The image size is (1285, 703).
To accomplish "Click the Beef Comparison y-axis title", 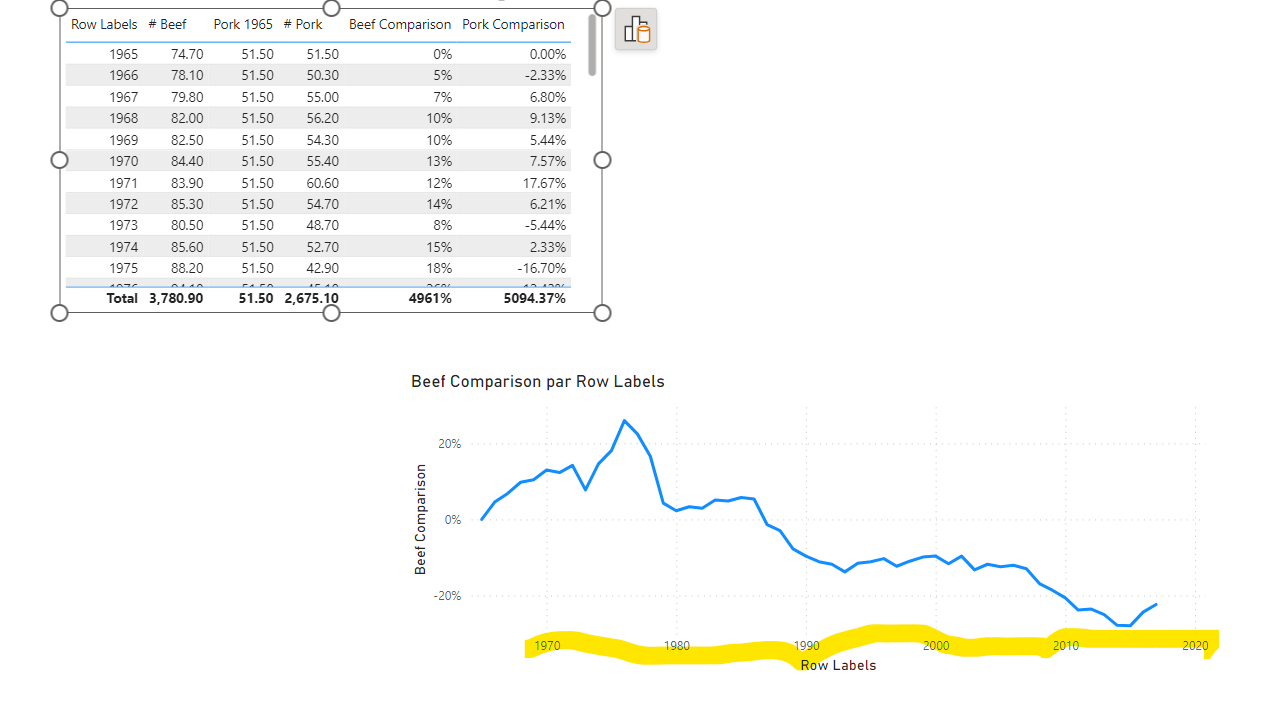I will point(421,519).
